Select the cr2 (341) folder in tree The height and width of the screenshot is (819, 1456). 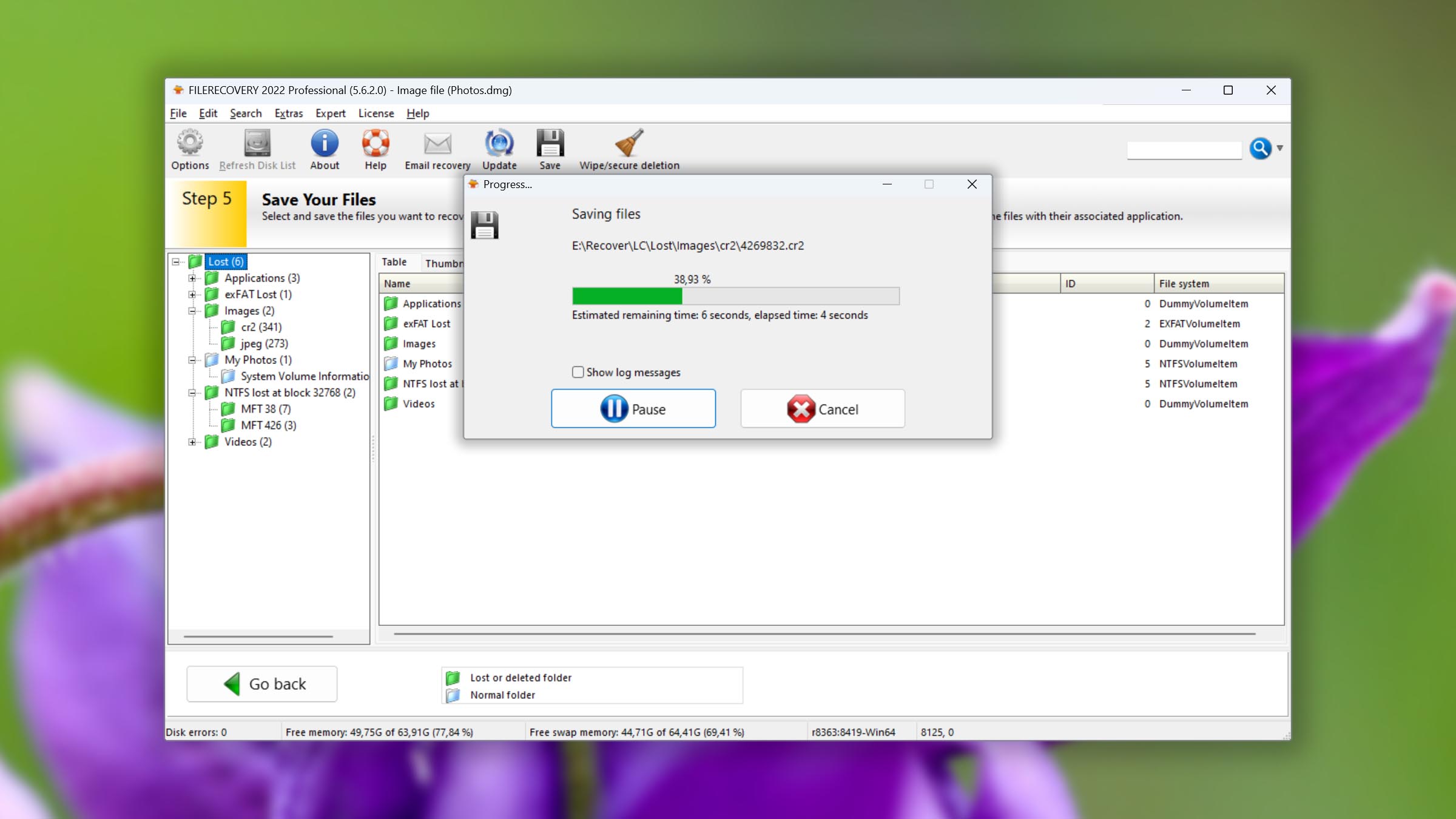point(261,327)
